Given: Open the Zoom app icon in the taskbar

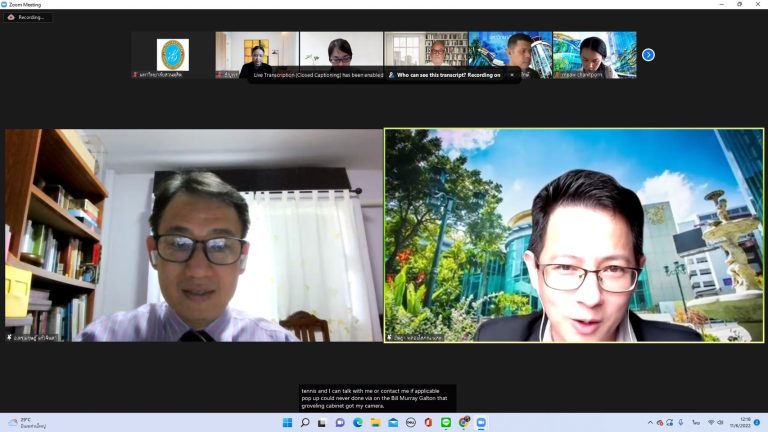Looking at the screenshot, I should [x=481, y=423].
